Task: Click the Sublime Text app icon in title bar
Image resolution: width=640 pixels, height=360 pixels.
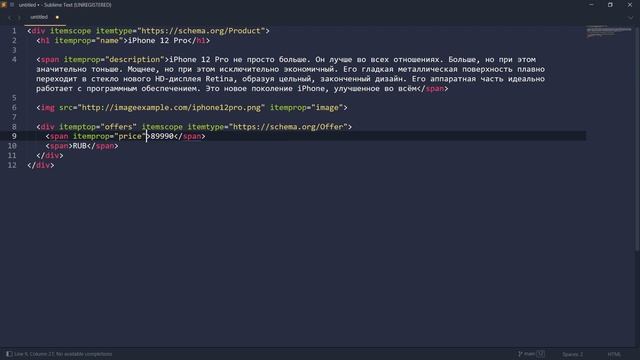Action: pos(4,5)
